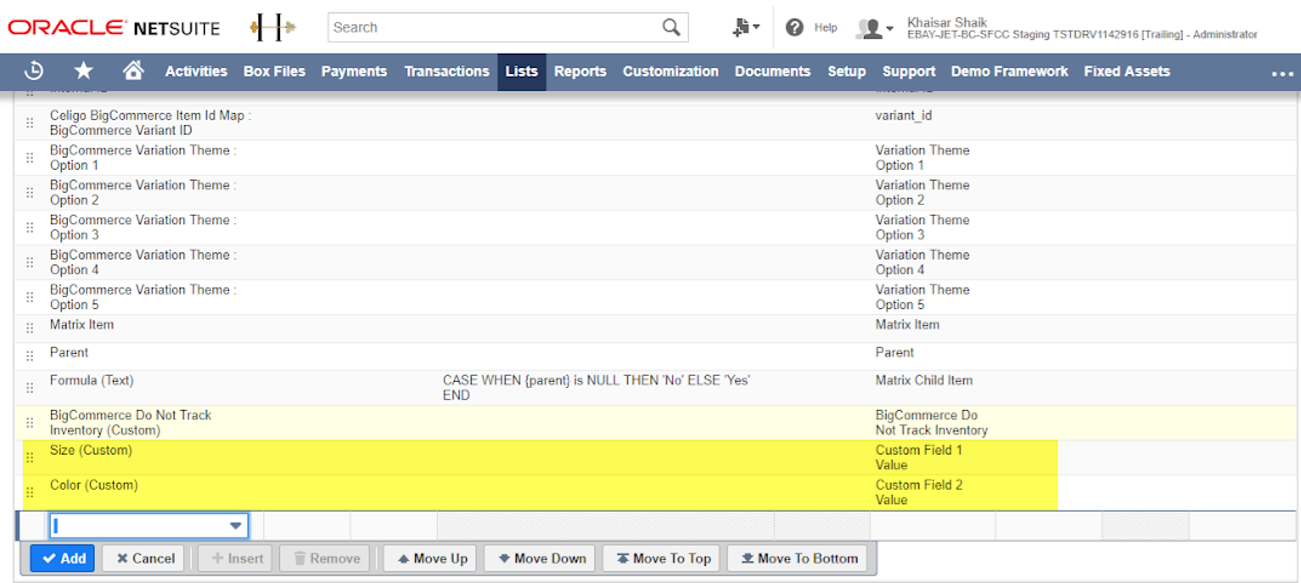Open the Shortcuts star icon
The width and height of the screenshot is (1301, 583).
tap(84, 71)
